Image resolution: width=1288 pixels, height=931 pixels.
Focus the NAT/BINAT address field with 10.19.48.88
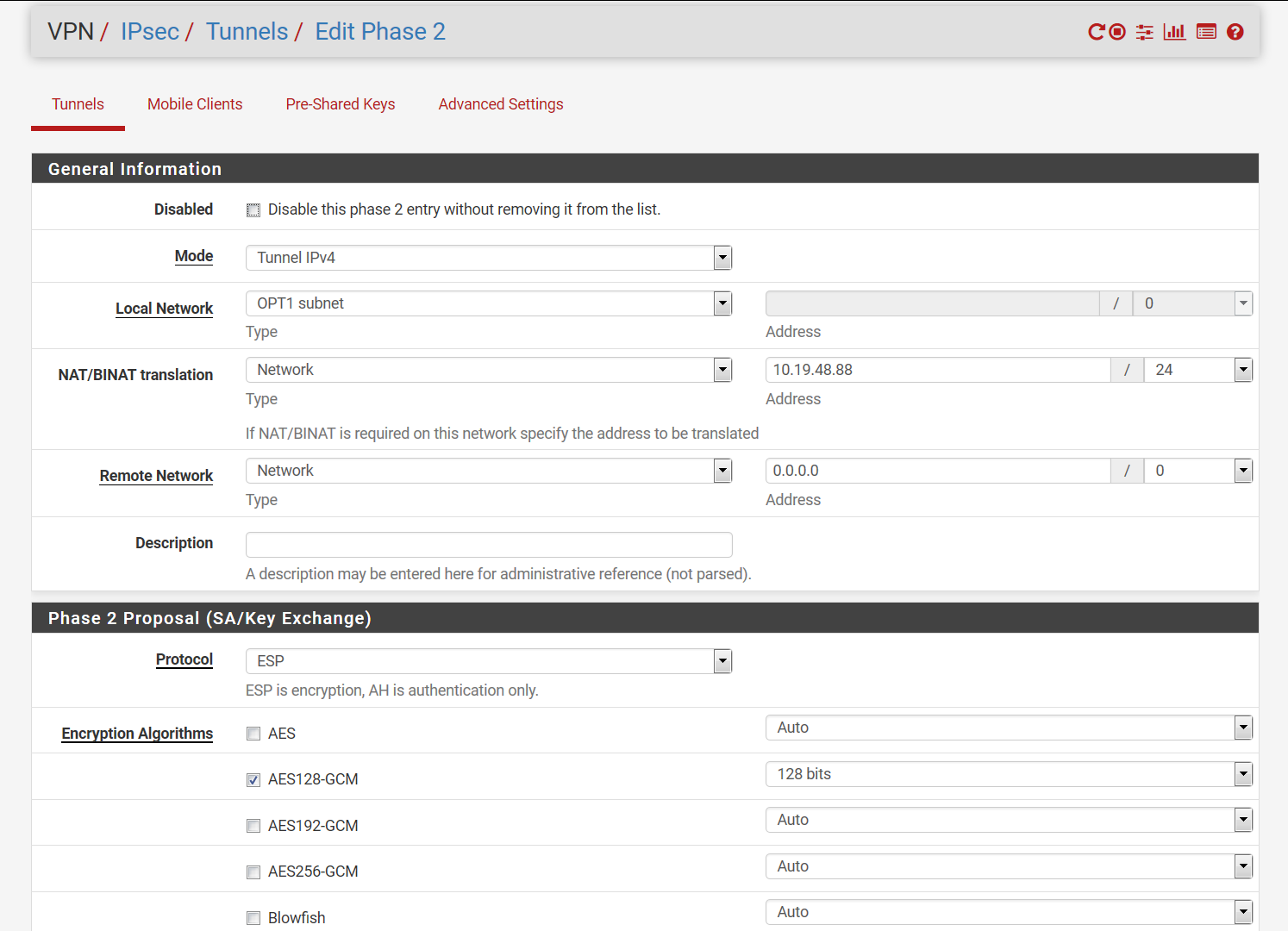pyautogui.click(x=938, y=370)
